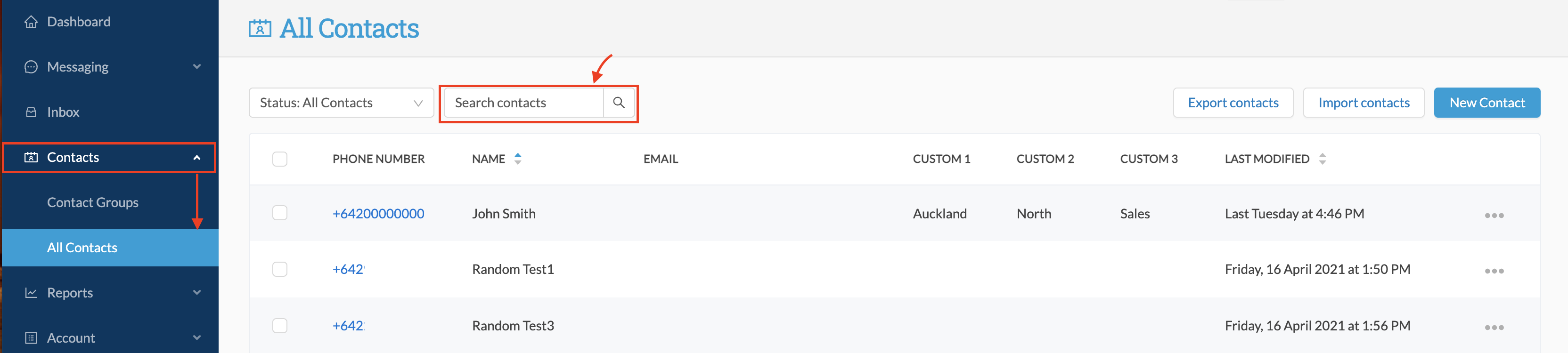The height and width of the screenshot is (353, 1568).
Task: Open Random Test1 row options menu
Action: pyautogui.click(x=1493, y=271)
